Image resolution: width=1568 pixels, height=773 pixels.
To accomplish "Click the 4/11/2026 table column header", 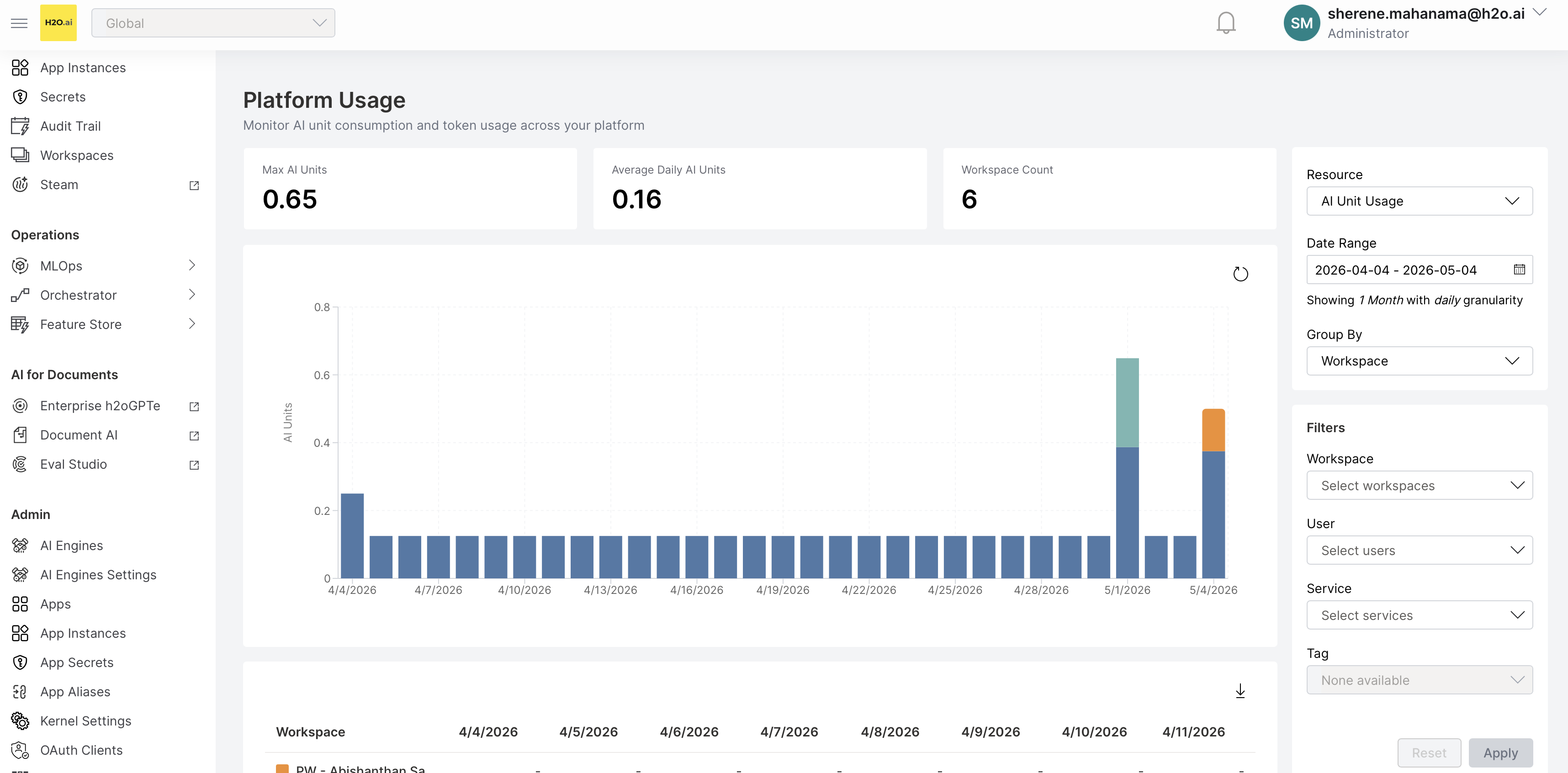I will [1194, 731].
